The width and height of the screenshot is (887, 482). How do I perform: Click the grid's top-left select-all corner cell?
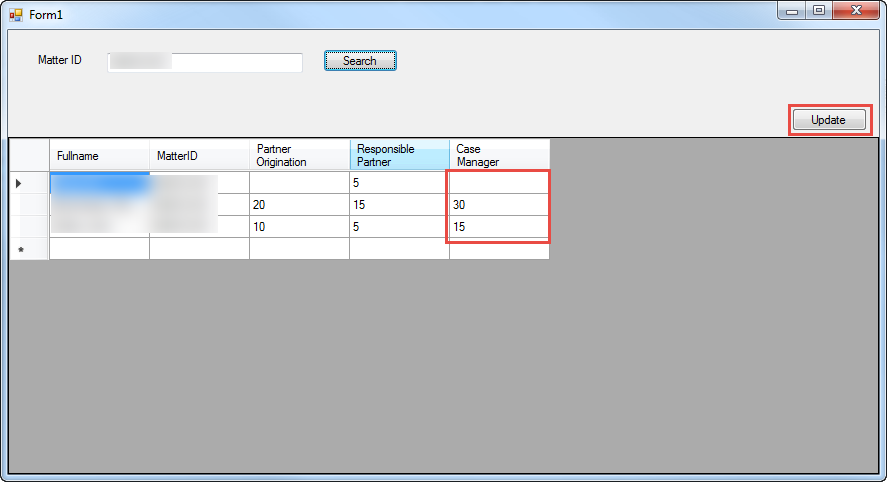[29, 156]
